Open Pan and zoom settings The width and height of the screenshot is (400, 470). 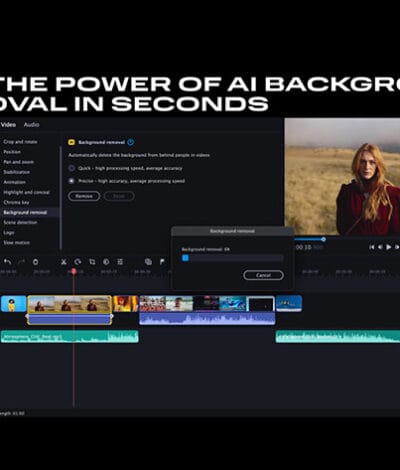pos(19,162)
